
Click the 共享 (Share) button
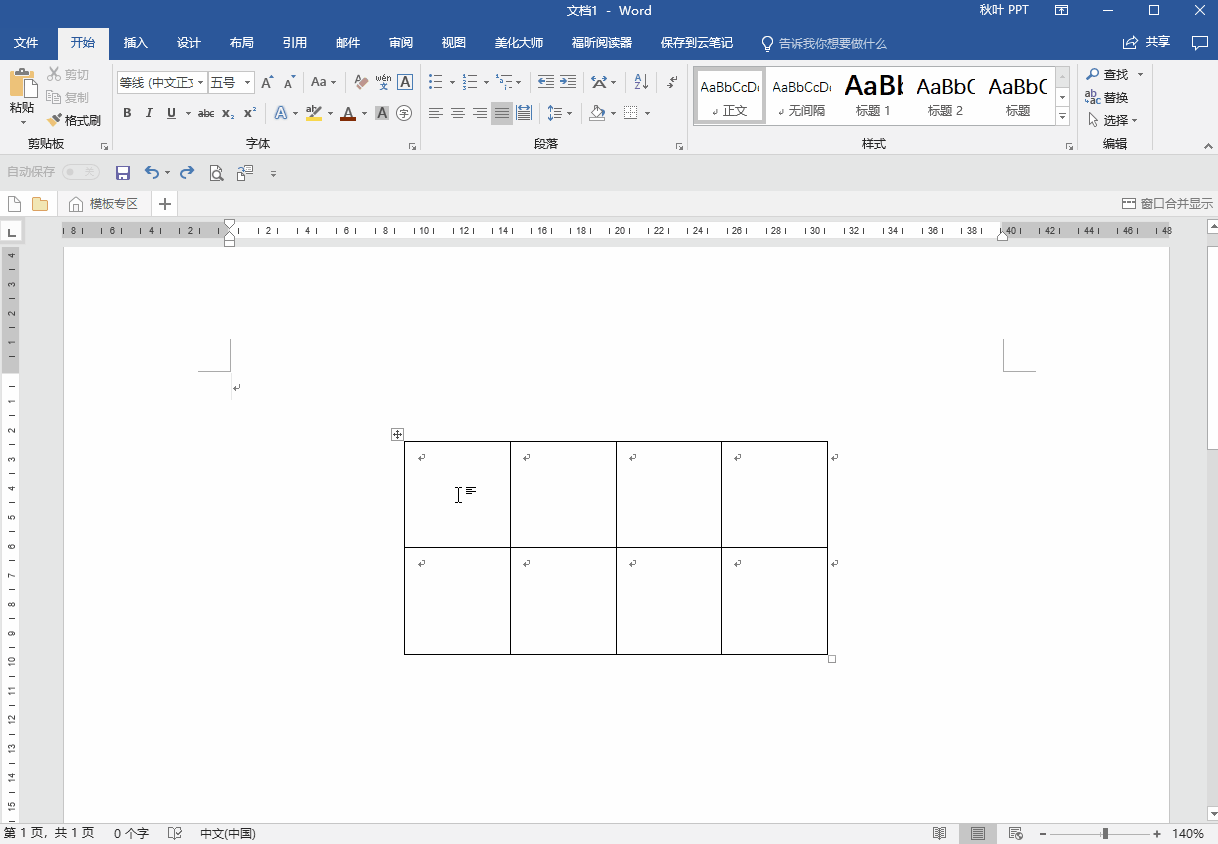coord(1146,42)
